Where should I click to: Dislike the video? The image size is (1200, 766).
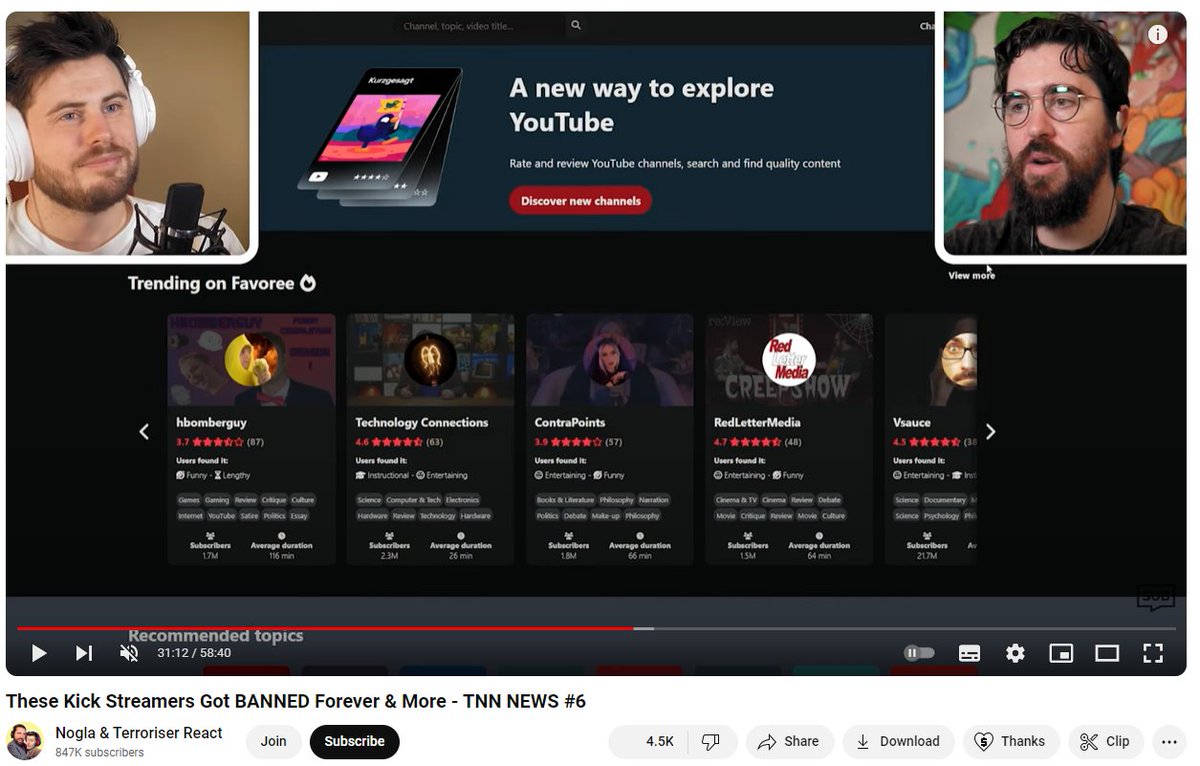pyautogui.click(x=711, y=741)
